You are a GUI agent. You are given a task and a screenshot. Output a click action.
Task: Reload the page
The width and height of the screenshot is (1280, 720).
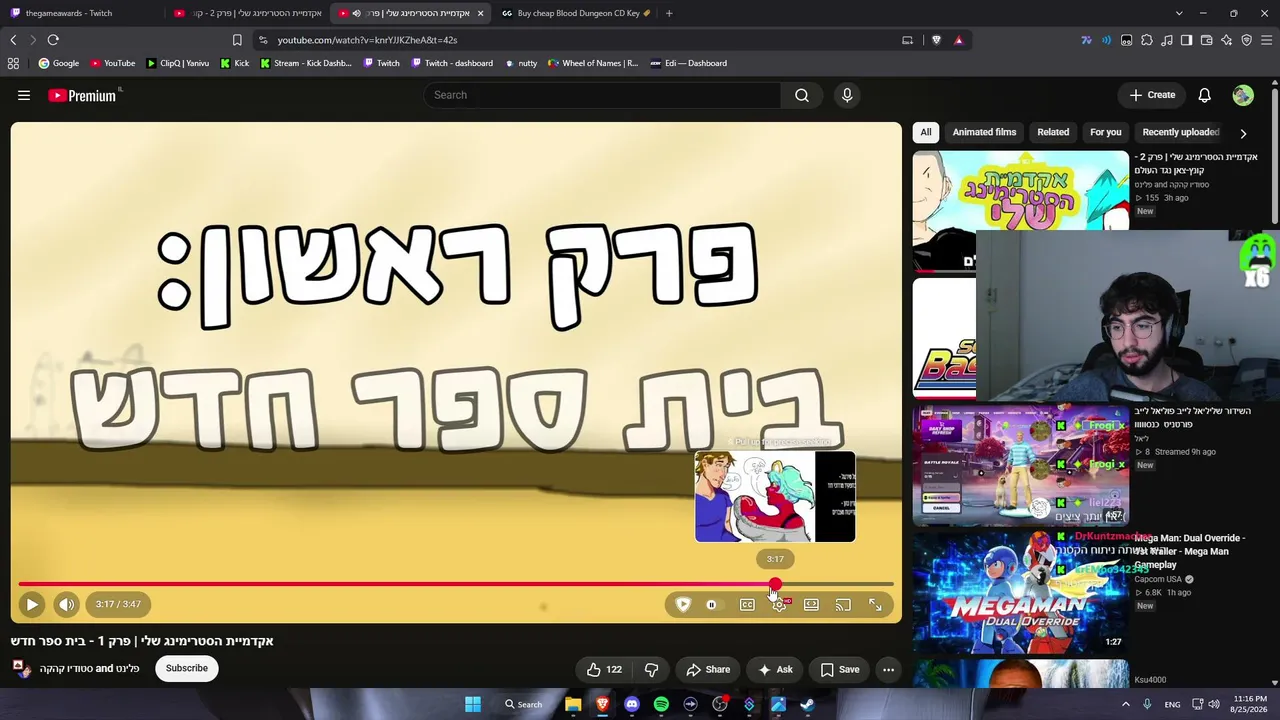click(x=53, y=40)
